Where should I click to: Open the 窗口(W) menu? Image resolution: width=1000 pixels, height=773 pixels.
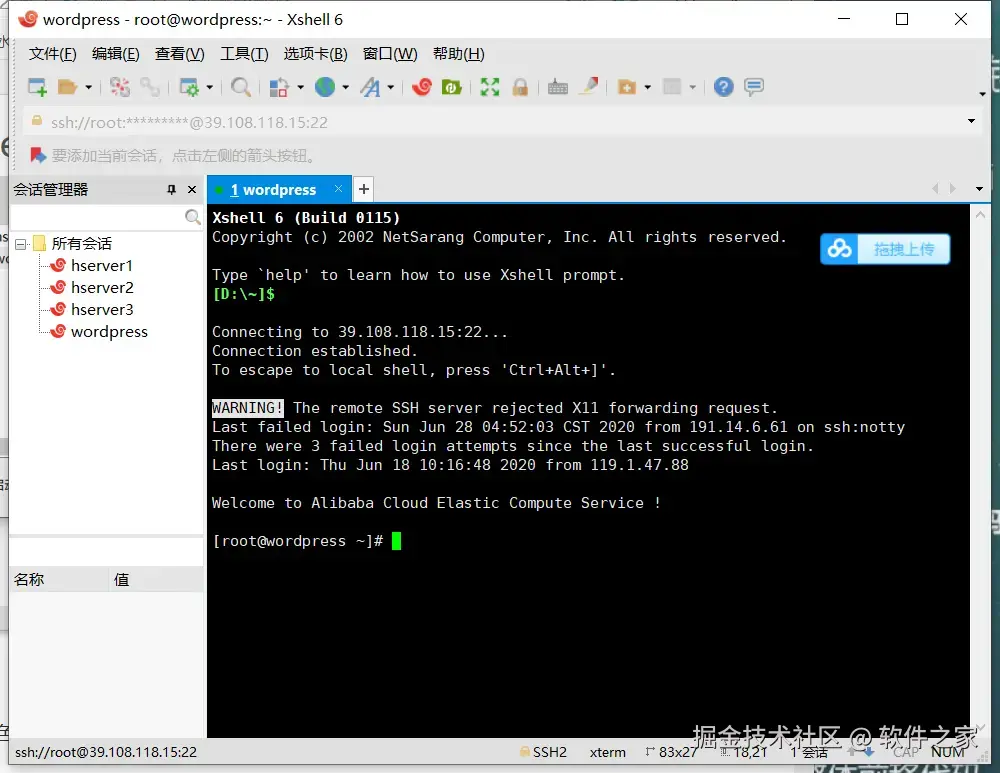(390, 54)
